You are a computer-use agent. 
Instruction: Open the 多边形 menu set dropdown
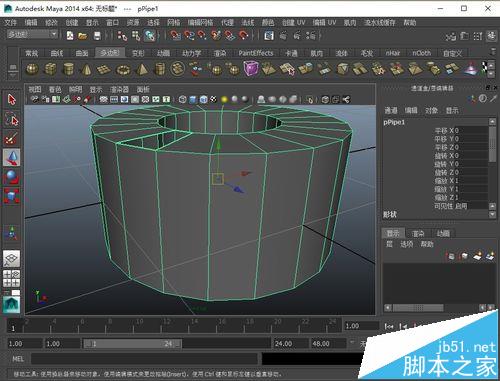(x=32, y=34)
